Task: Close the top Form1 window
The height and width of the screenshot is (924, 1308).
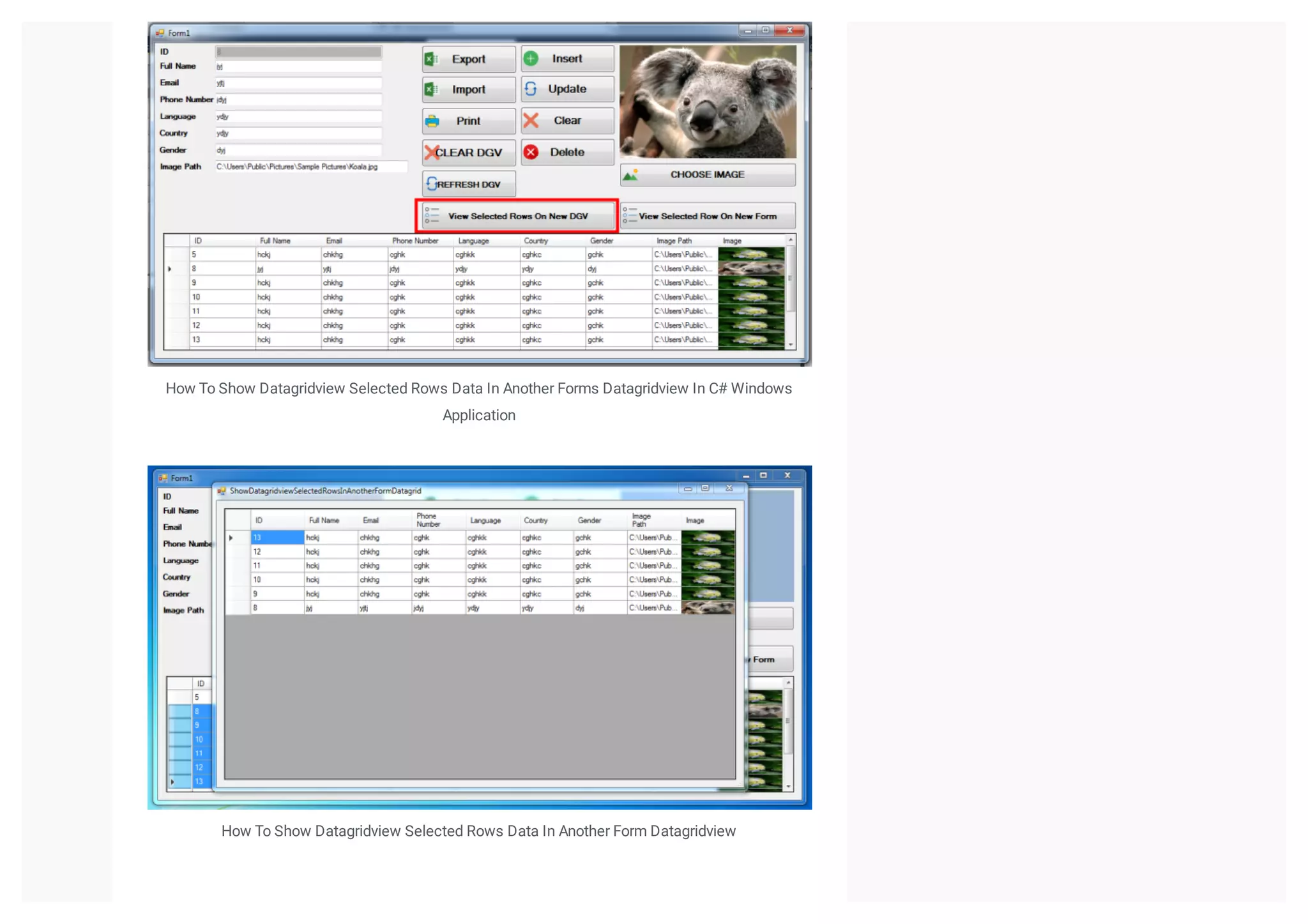Action: point(790,30)
